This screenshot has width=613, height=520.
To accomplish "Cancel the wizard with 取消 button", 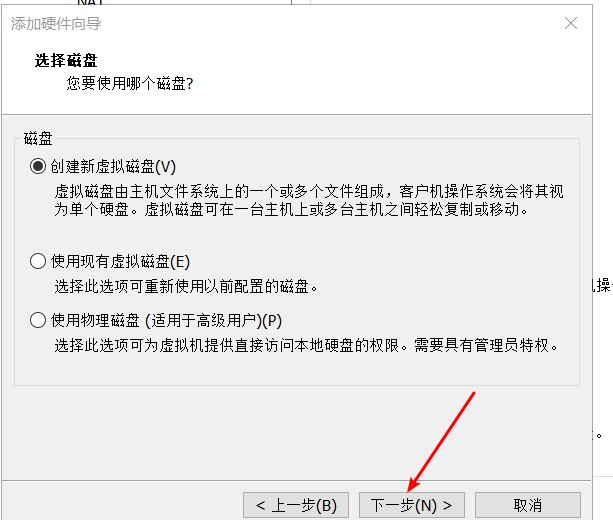I will pos(528,505).
